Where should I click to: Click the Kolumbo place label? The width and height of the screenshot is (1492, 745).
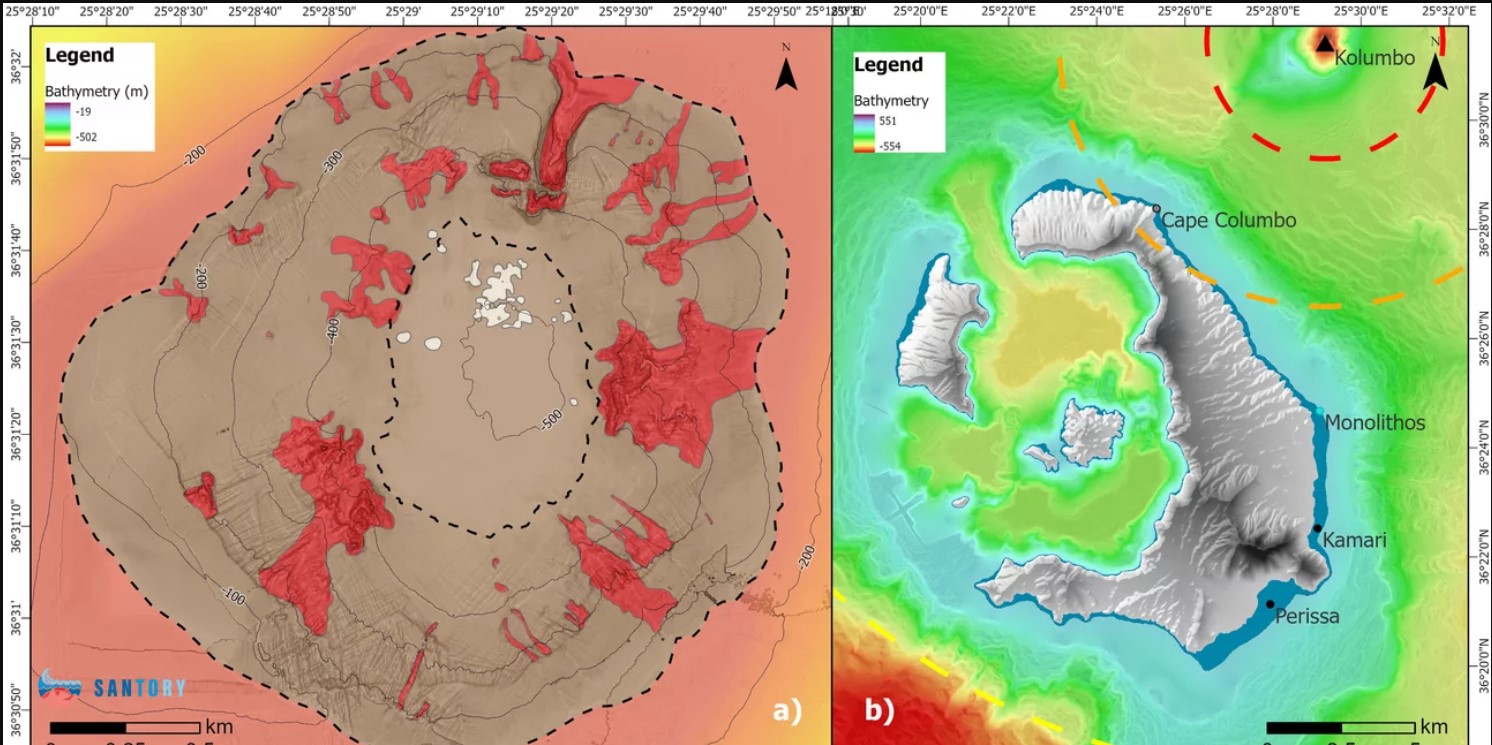click(x=1374, y=58)
